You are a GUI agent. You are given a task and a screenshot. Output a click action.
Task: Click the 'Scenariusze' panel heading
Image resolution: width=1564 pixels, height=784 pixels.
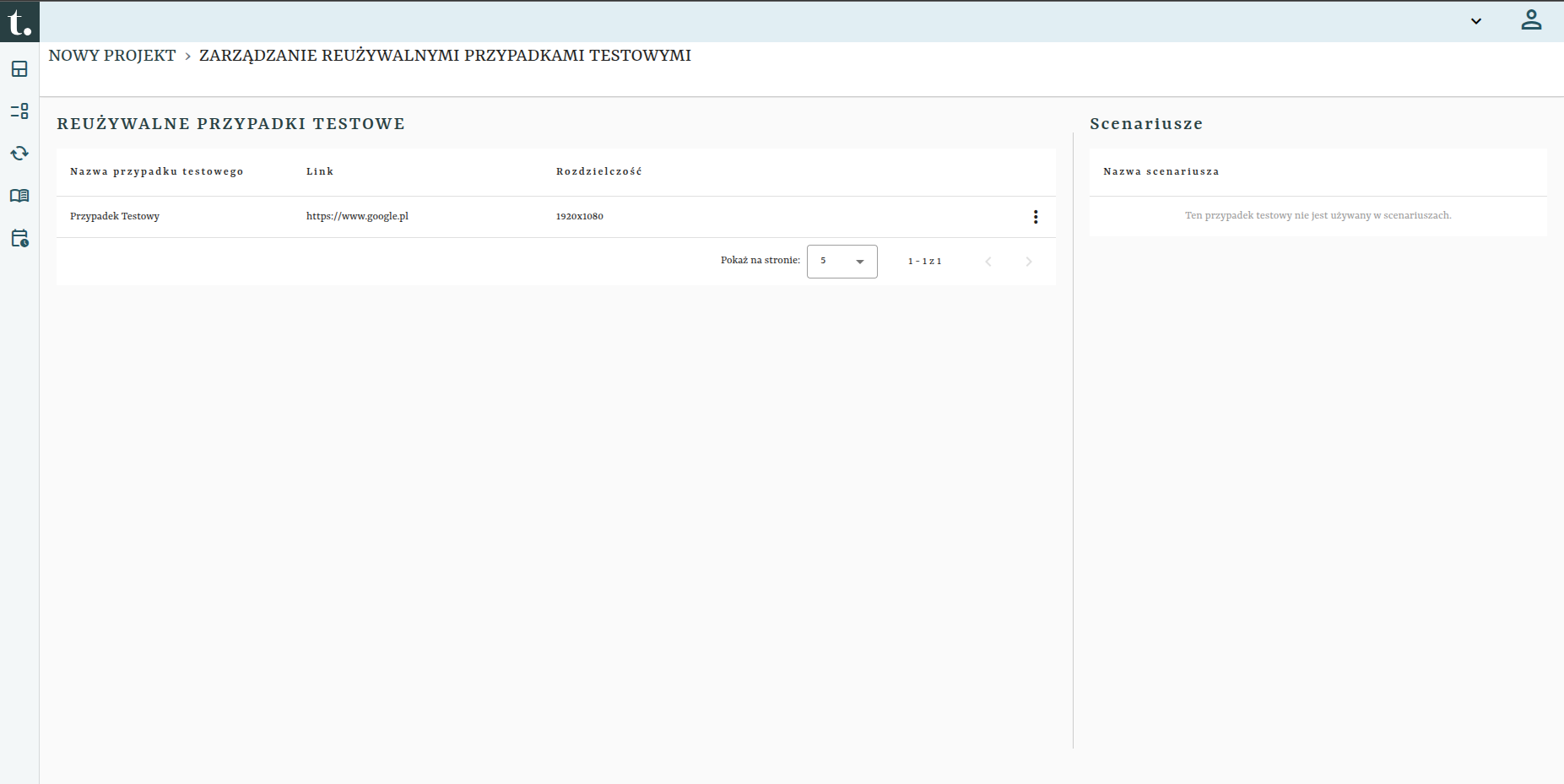[x=1146, y=124]
